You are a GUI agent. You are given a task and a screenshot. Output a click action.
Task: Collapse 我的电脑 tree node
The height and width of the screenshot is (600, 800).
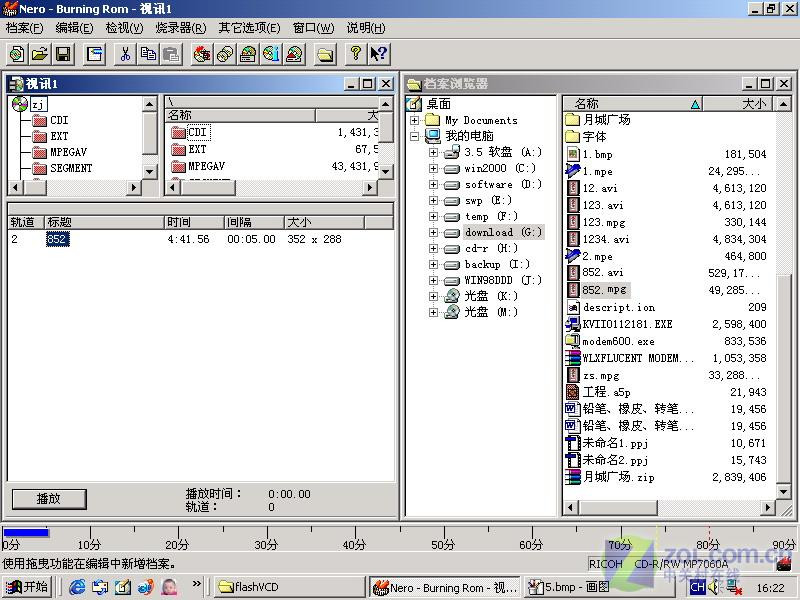click(414, 136)
